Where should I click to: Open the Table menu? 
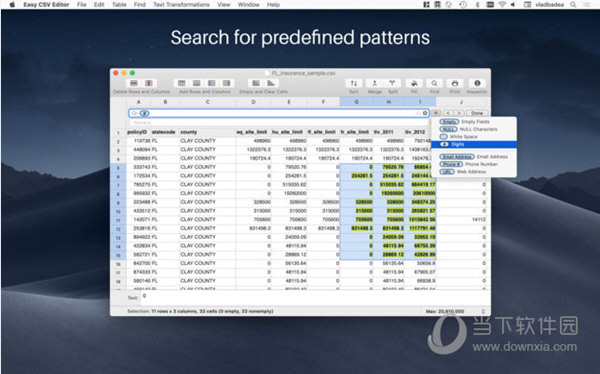(119, 5)
